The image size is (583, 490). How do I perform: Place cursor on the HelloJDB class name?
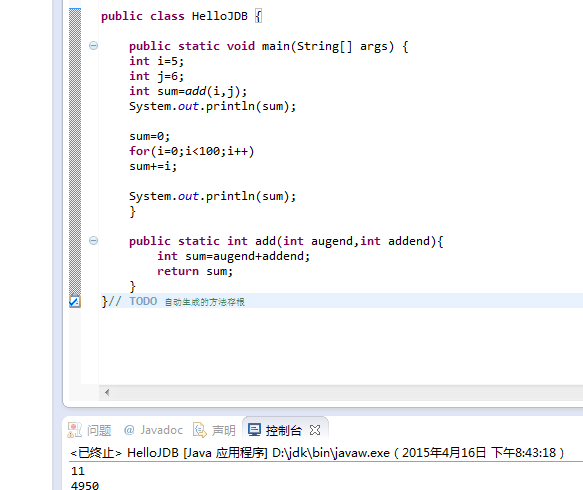click(219, 16)
